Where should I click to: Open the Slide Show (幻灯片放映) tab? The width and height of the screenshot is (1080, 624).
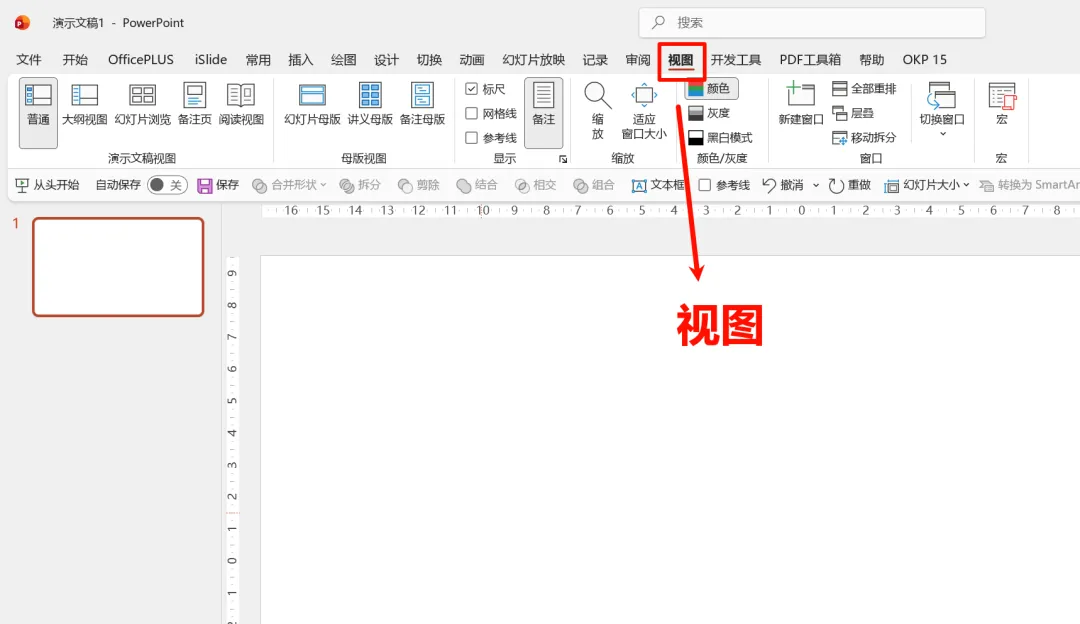pyautogui.click(x=534, y=60)
